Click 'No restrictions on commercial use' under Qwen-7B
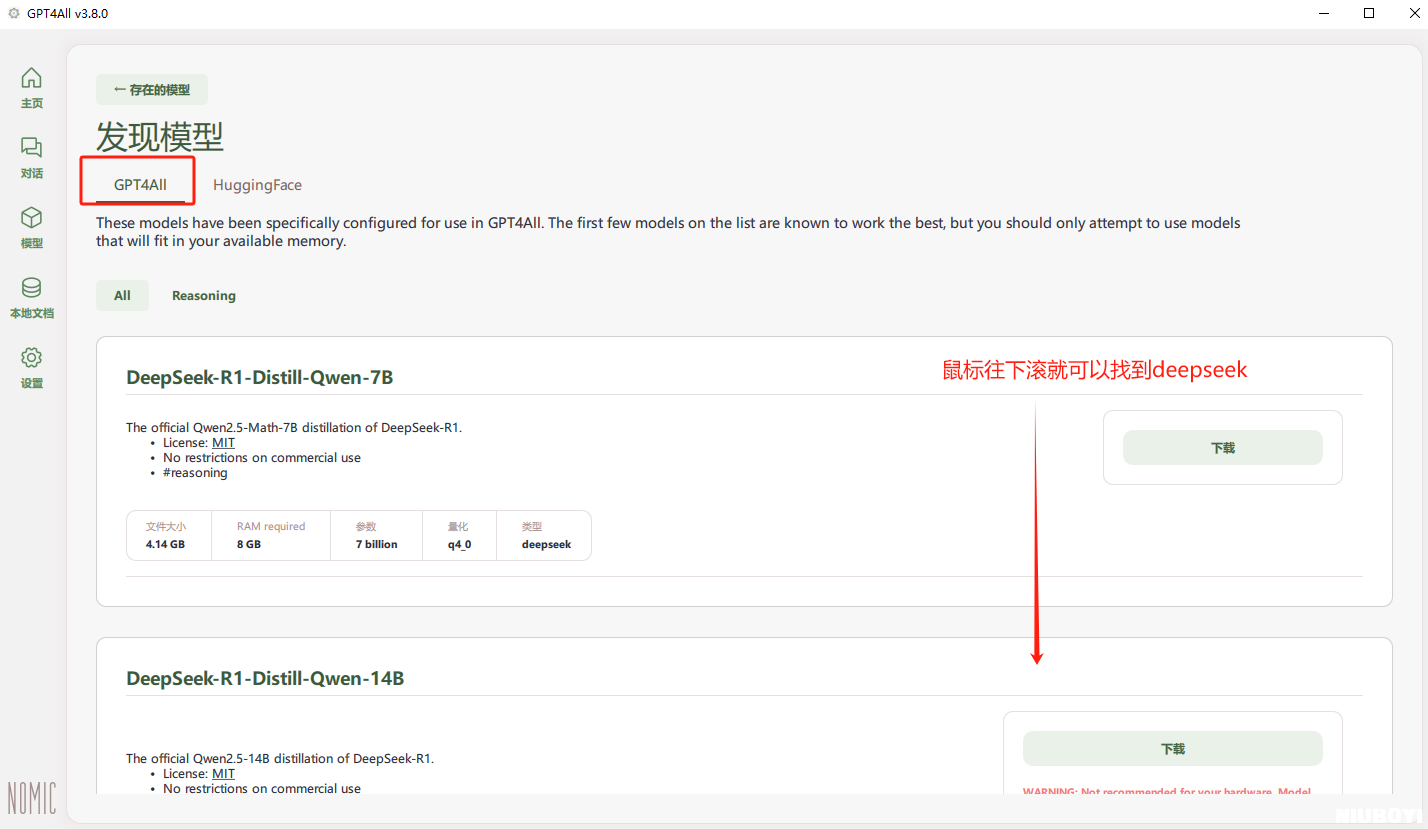The width and height of the screenshot is (1428, 829). [x=262, y=457]
